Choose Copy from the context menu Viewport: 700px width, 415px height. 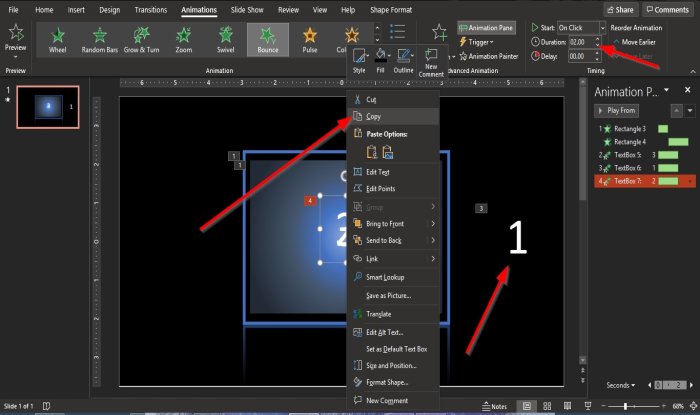[373, 117]
